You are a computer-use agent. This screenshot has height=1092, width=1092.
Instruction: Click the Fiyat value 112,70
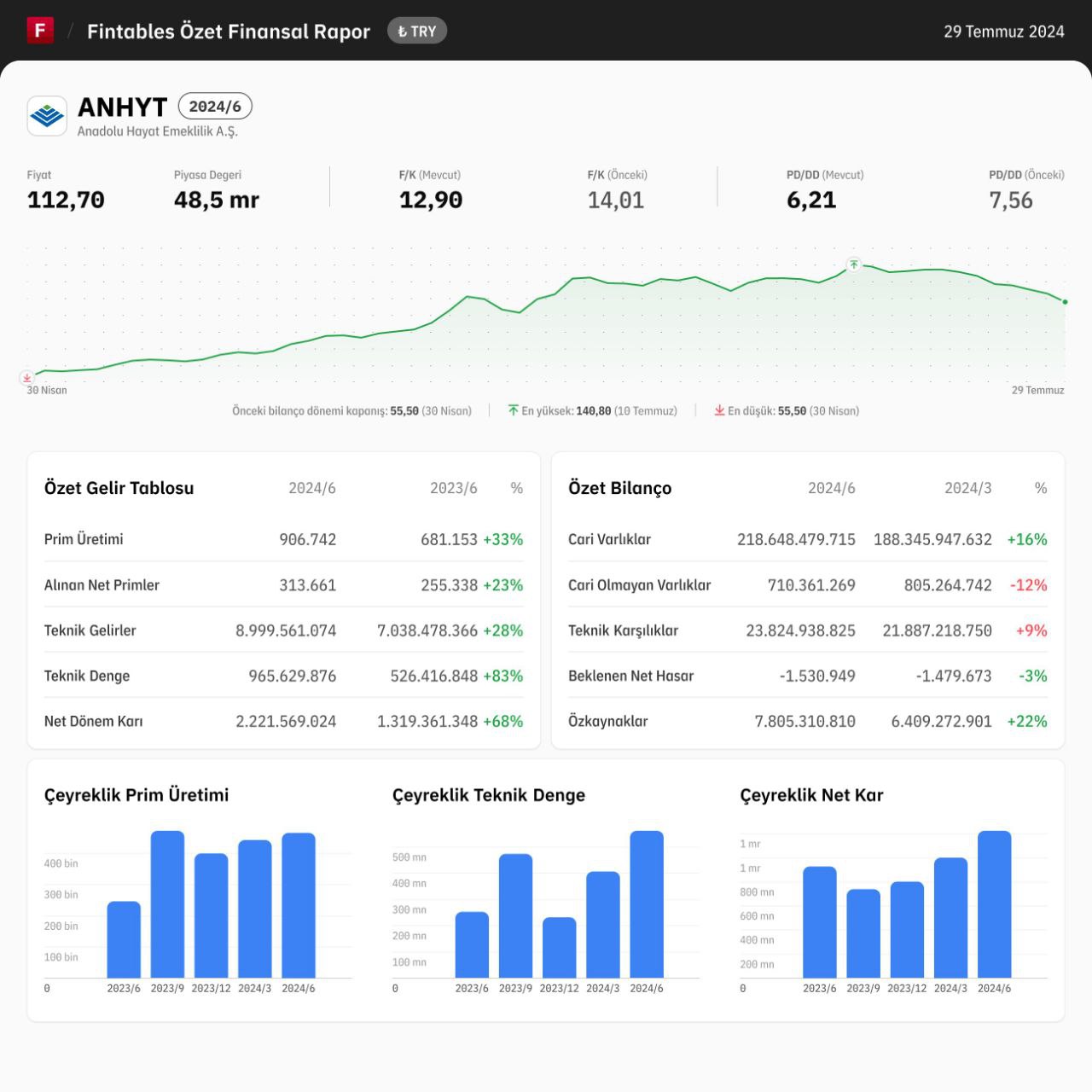click(x=66, y=200)
